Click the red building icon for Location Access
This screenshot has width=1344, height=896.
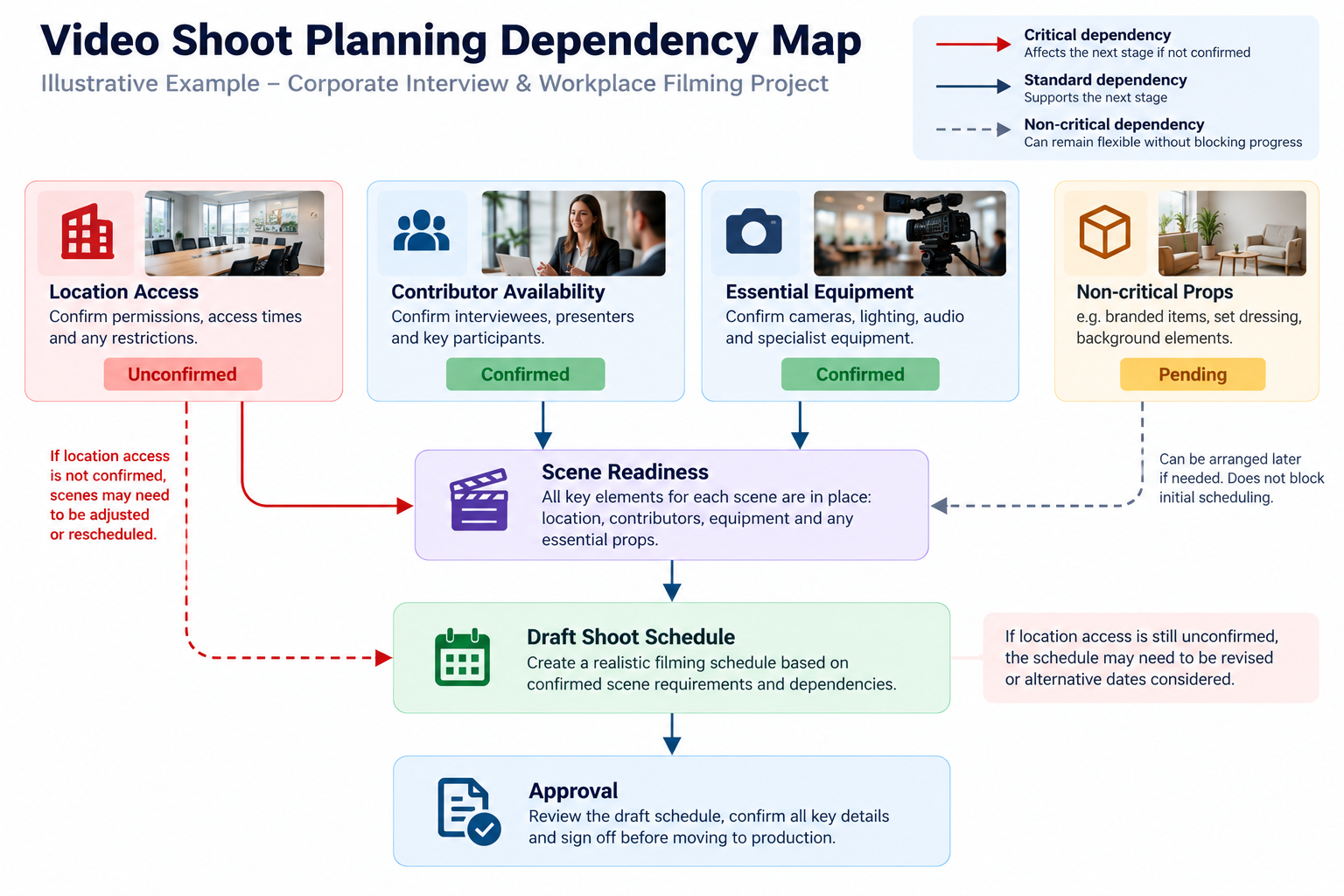(x=87, y=233)
